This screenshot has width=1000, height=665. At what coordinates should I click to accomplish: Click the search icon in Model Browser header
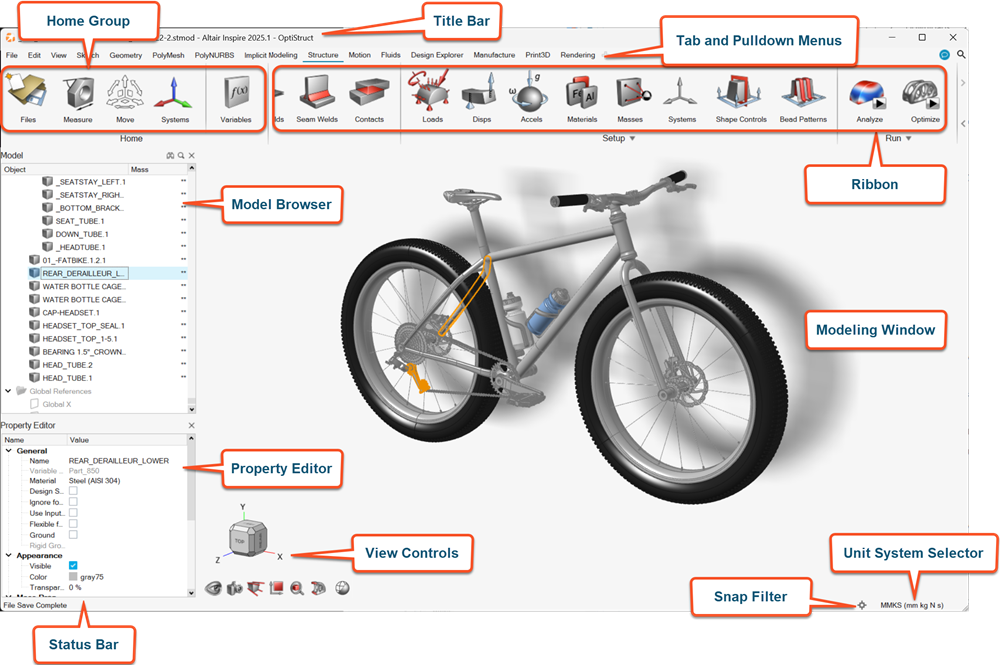[181, 156]
